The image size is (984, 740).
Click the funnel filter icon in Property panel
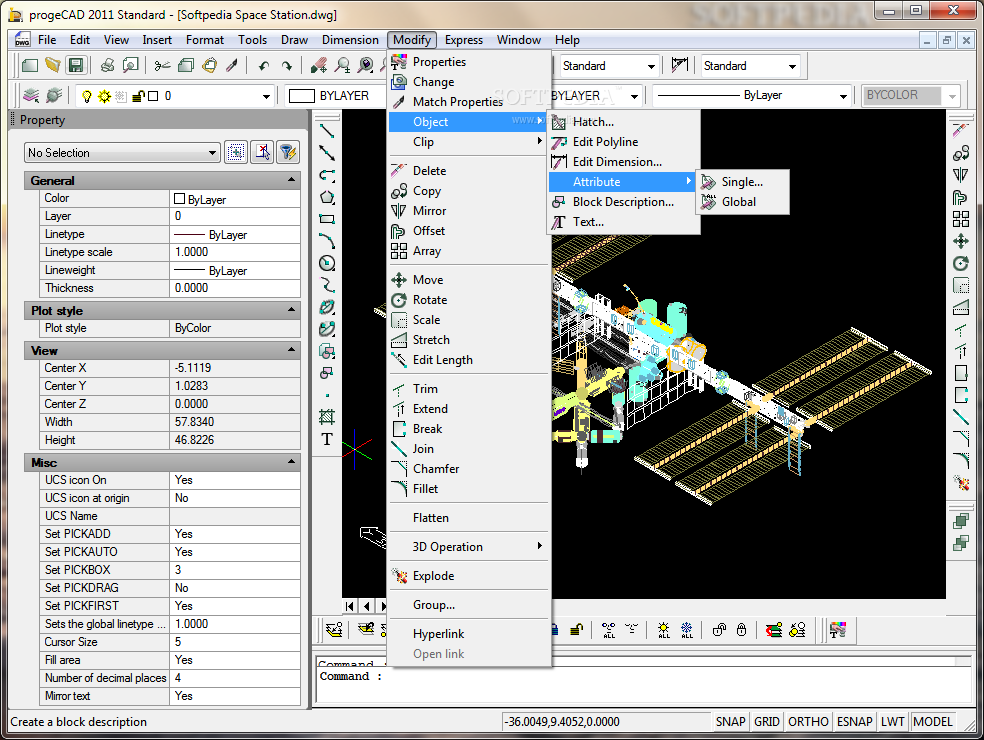click(287, 152)
